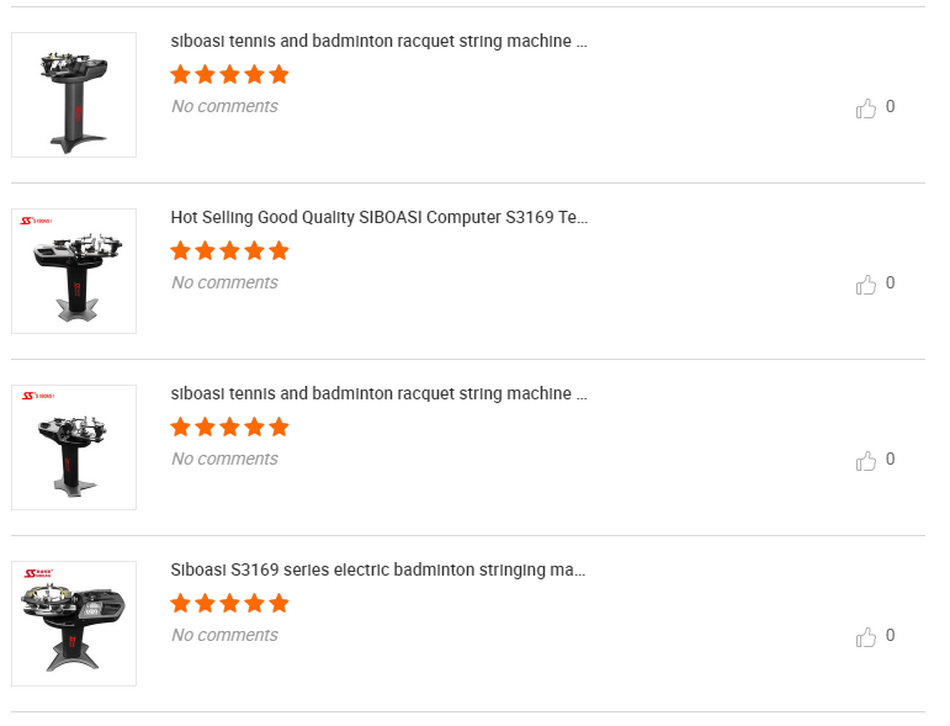Open 'Hot Selling Good Quality SIBOASI Computer' link

(379, 218)
